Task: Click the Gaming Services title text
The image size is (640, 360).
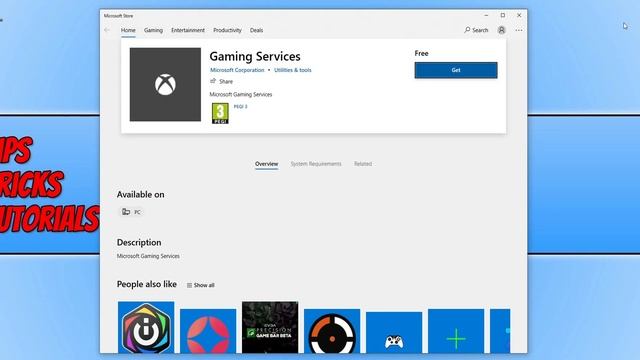Action: pos(255,56)
